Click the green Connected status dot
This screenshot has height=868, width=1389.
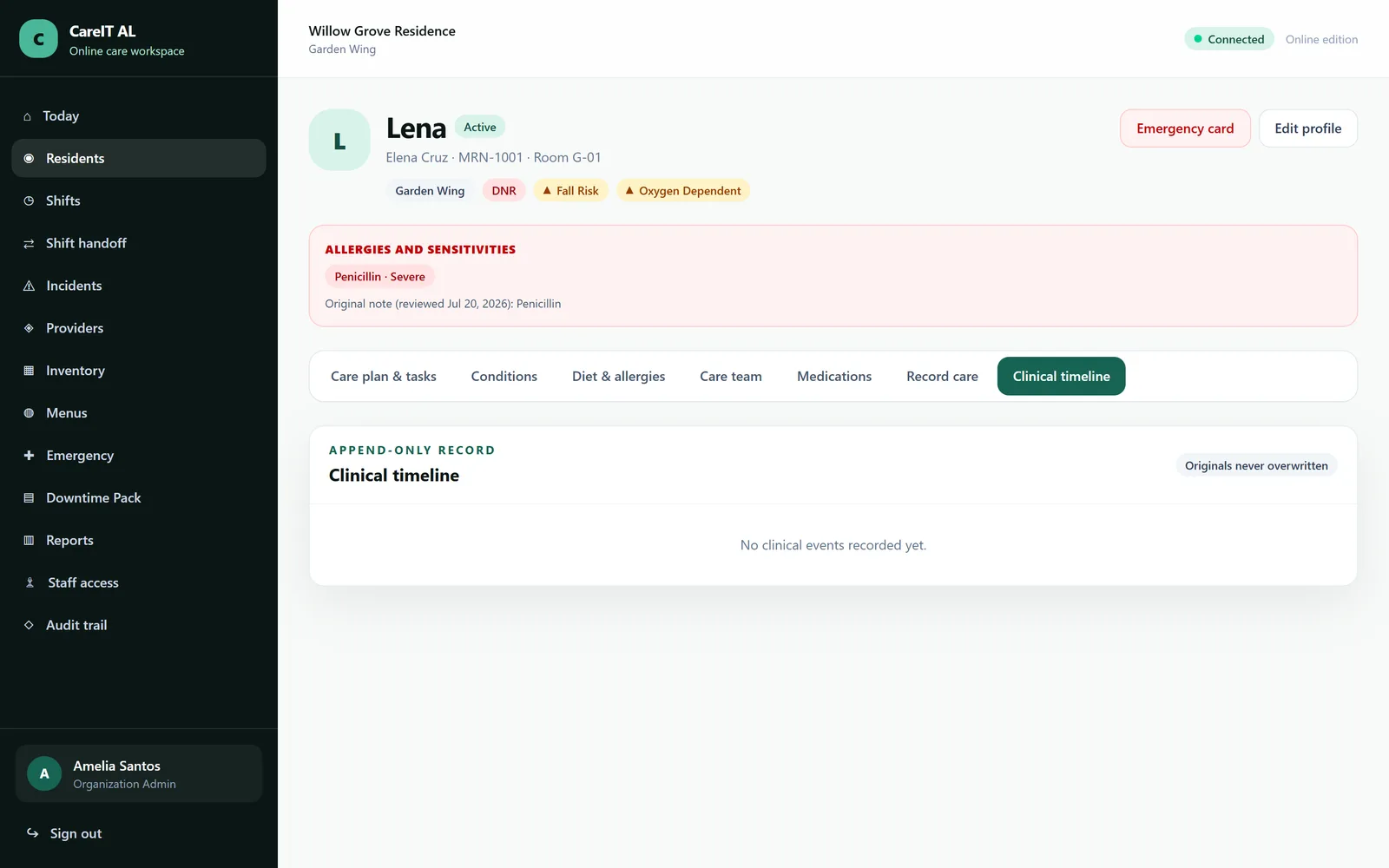tap(1198, 39)
